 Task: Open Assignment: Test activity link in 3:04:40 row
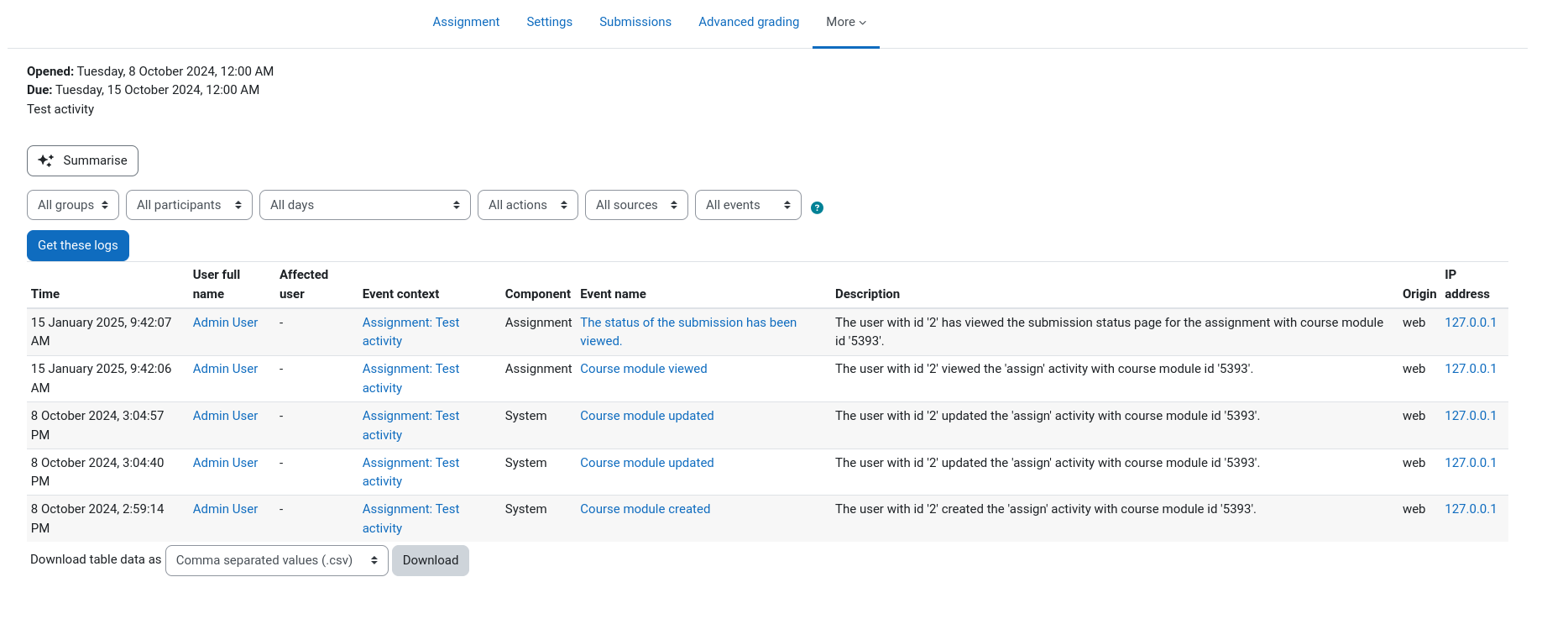411,472
